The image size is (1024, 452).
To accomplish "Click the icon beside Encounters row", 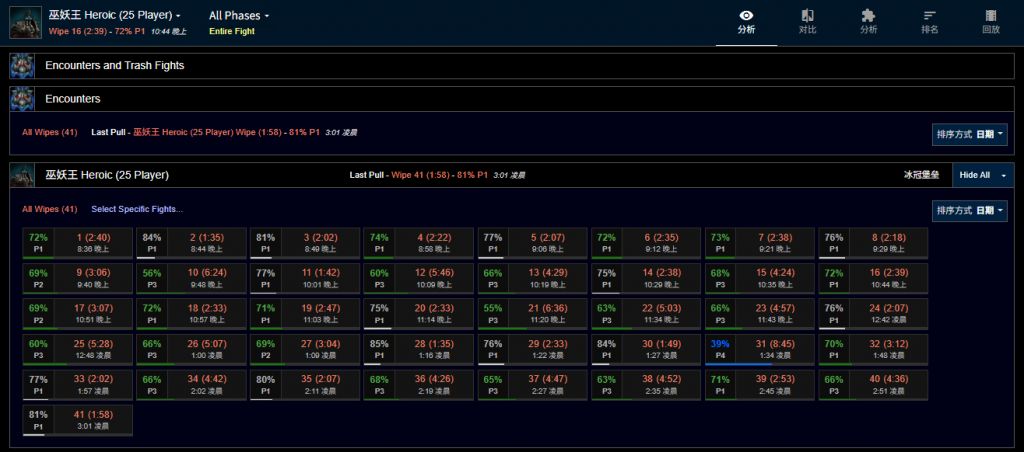I will pyautogui.click(x=22, y=99).
